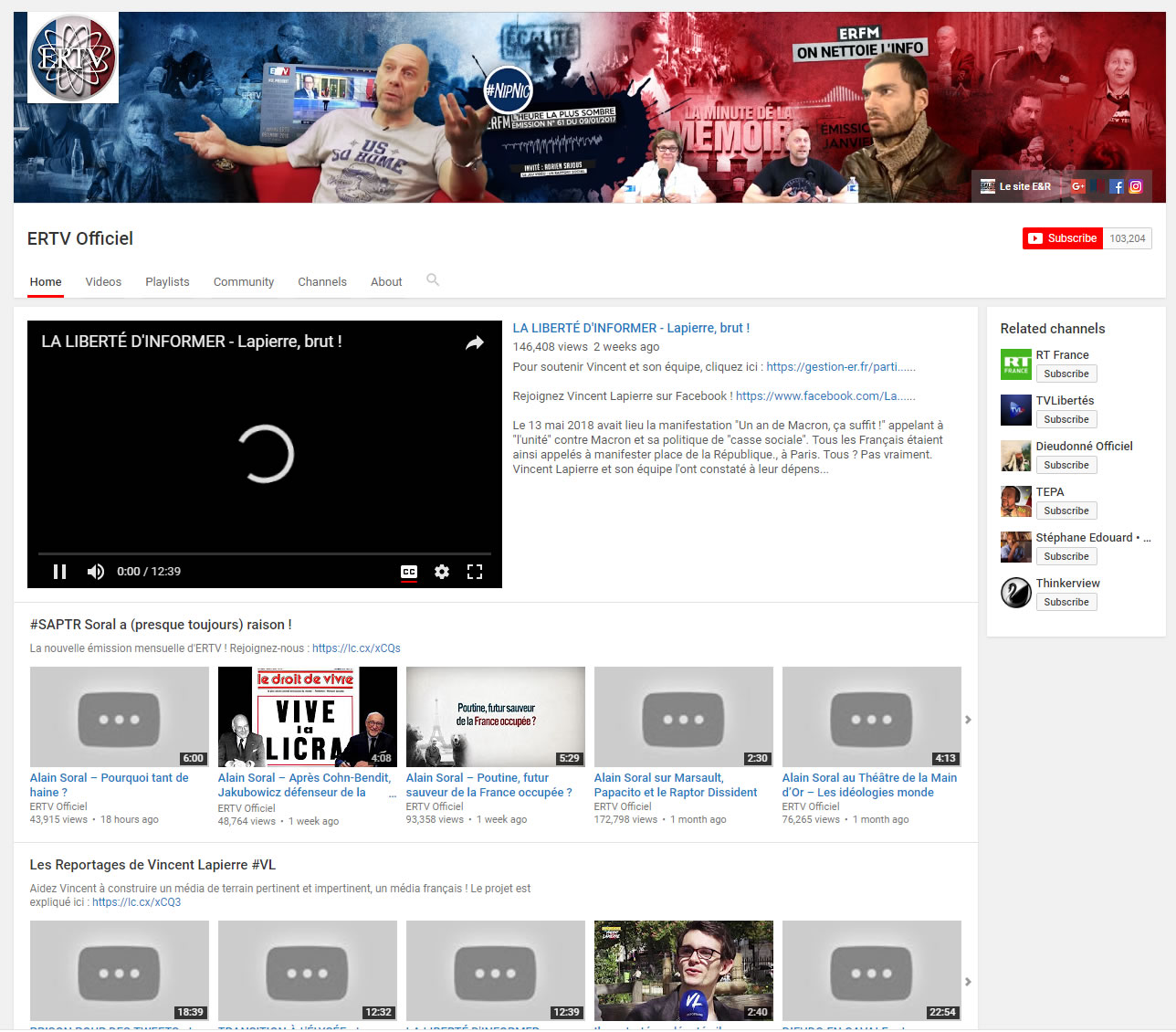Open the lc.cx/xCQ3 project link
The height and width of the screenshot is (1032, 1176).
pos(136,902)
